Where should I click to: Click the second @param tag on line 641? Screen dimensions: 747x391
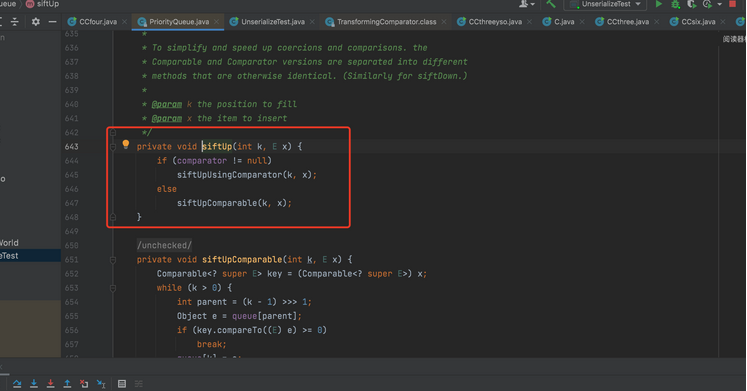[167, 118]
